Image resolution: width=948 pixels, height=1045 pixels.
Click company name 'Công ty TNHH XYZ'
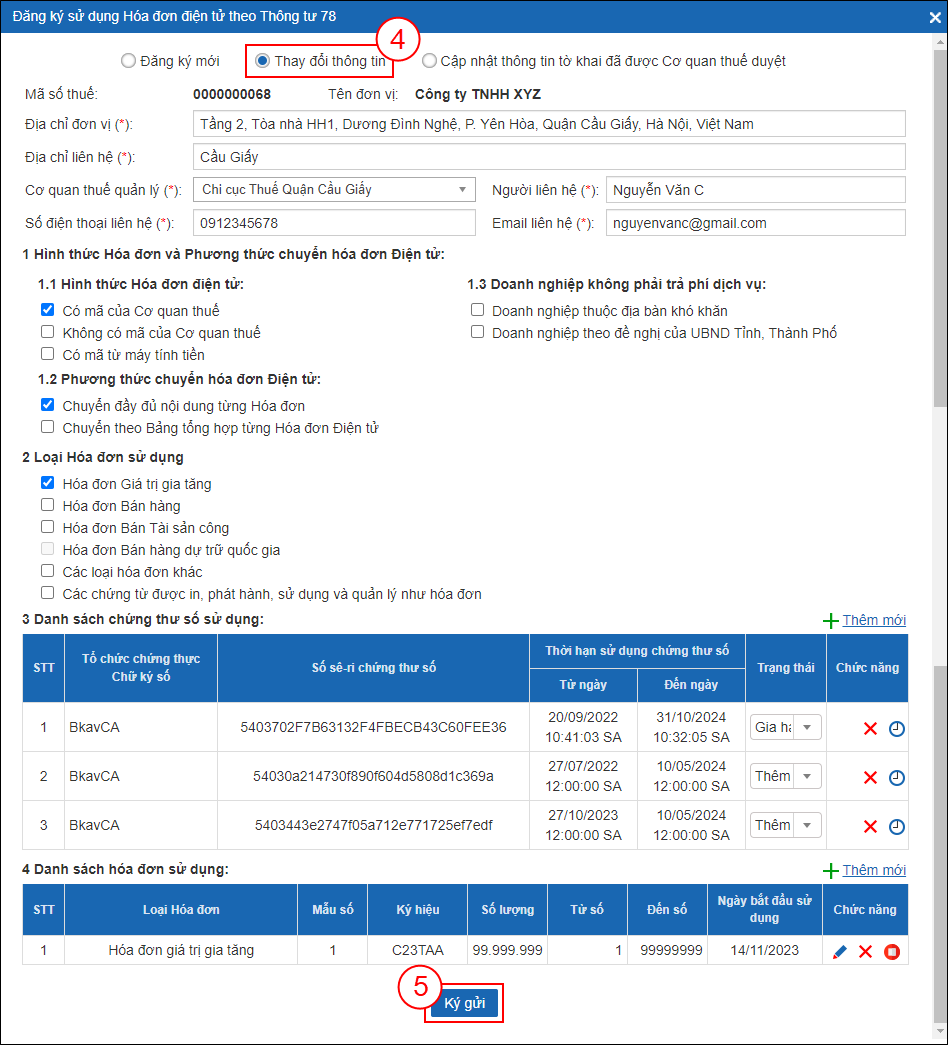pos(478,95)
